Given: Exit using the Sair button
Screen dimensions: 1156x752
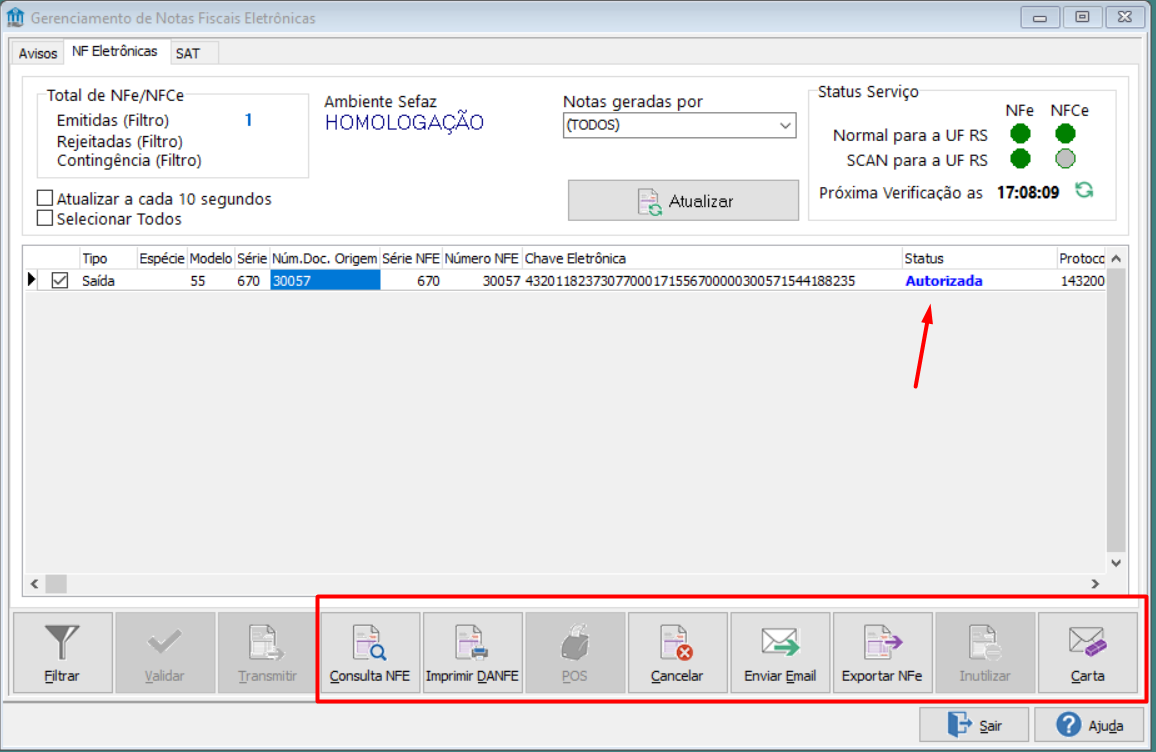Looking at the screenshot, I should click(974, 725).
